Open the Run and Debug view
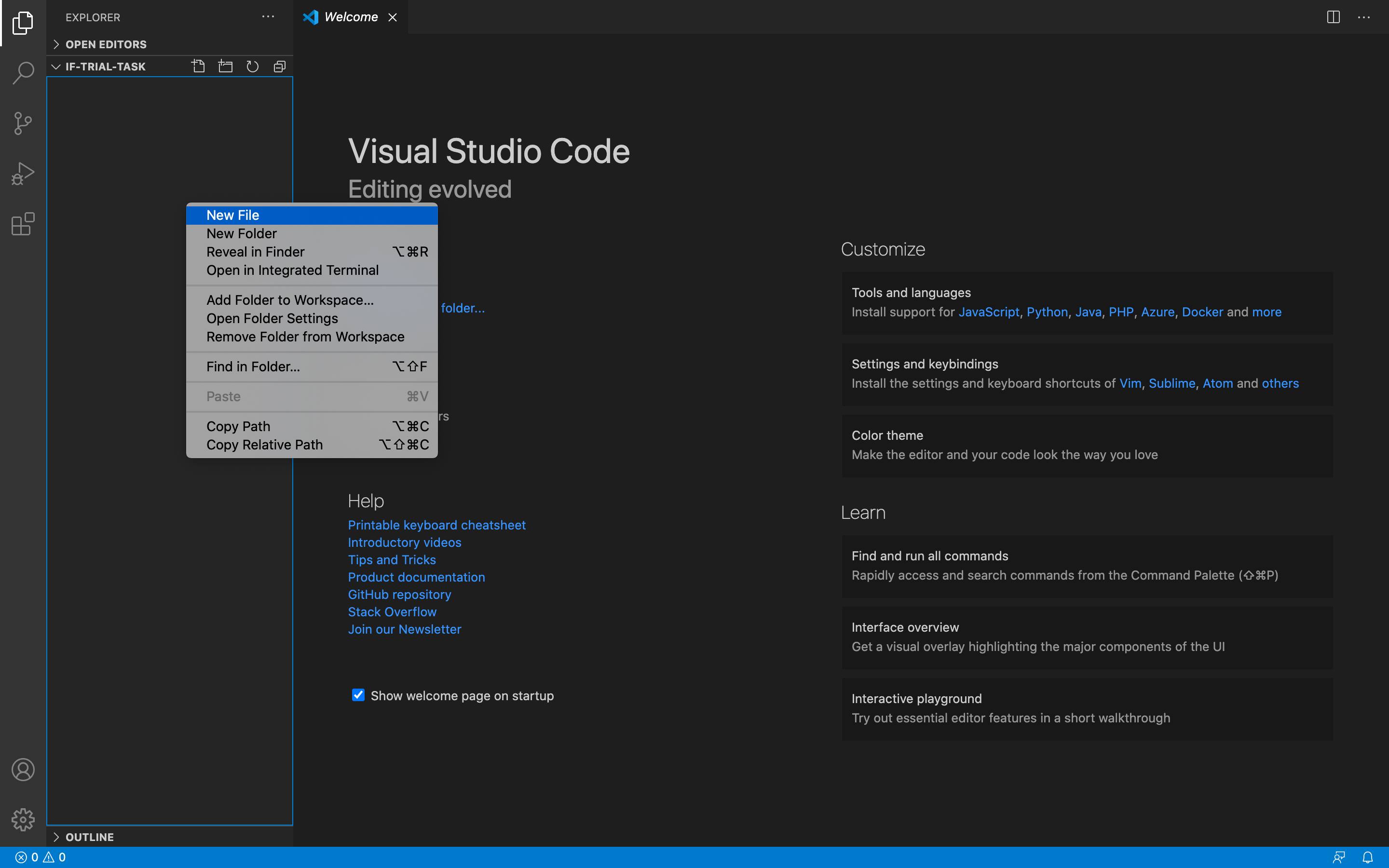1389x868 pixels. 23,174
